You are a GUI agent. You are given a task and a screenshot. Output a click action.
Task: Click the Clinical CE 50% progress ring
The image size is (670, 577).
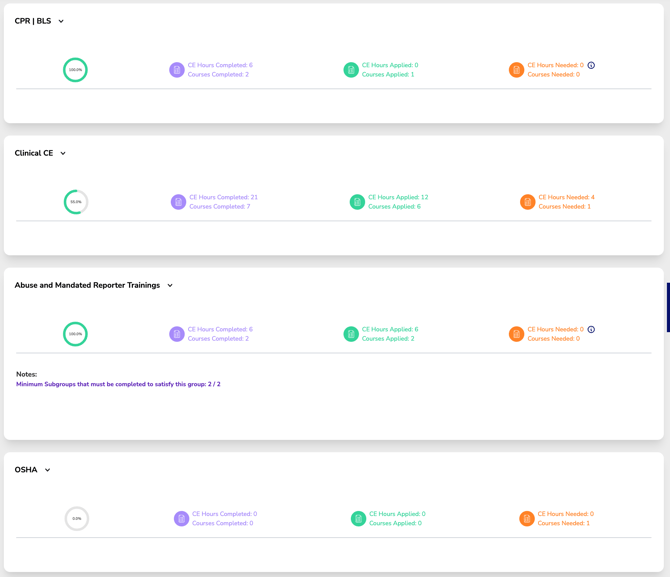76,202
